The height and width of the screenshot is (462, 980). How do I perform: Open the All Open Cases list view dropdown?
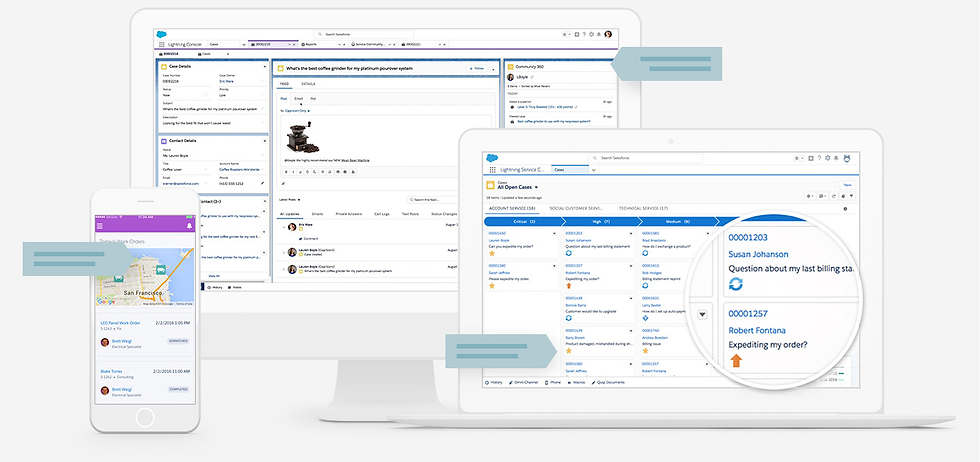pyautogui.click(x=536, y=188)
